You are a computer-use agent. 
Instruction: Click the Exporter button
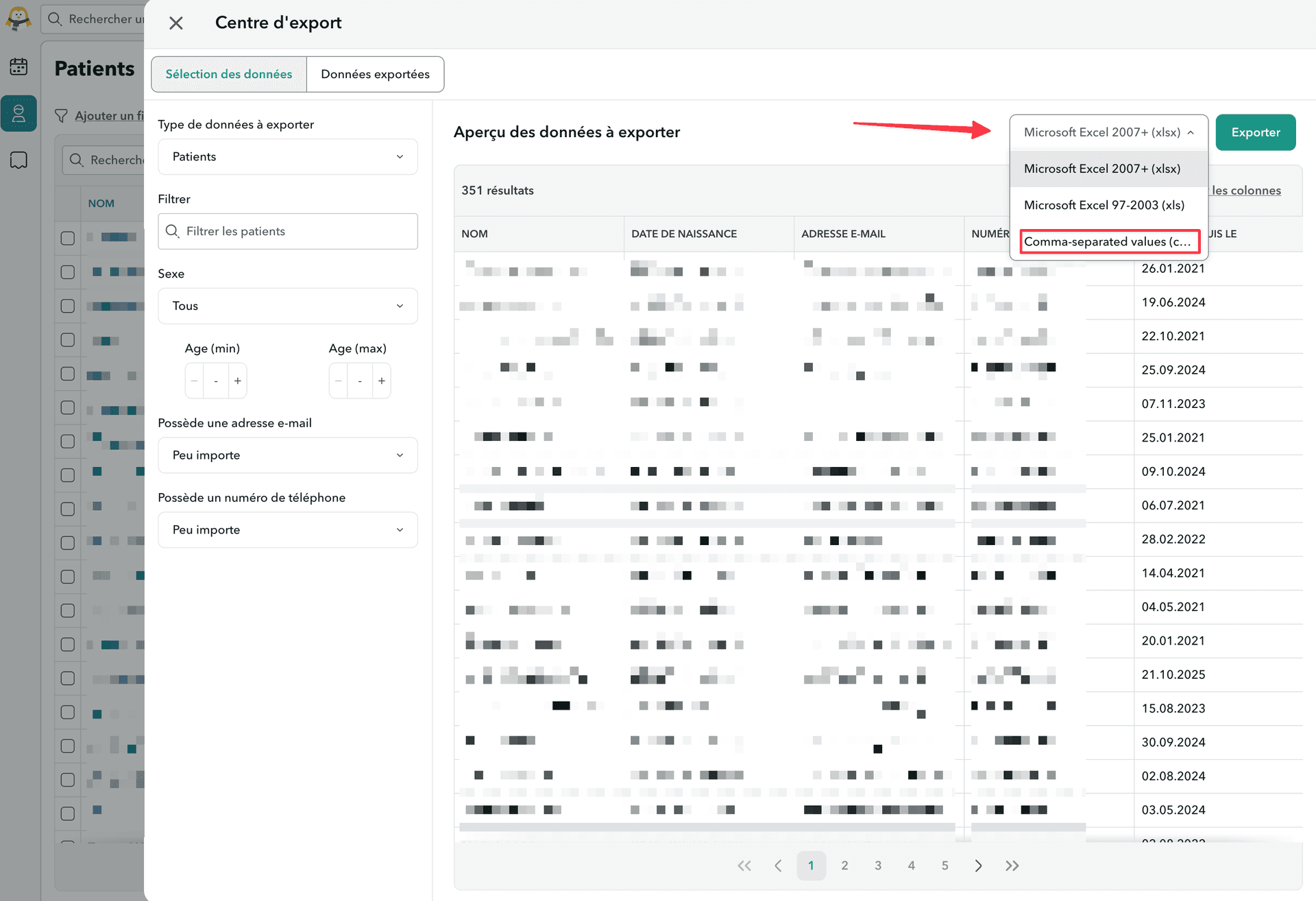(x=1255, y=132)
